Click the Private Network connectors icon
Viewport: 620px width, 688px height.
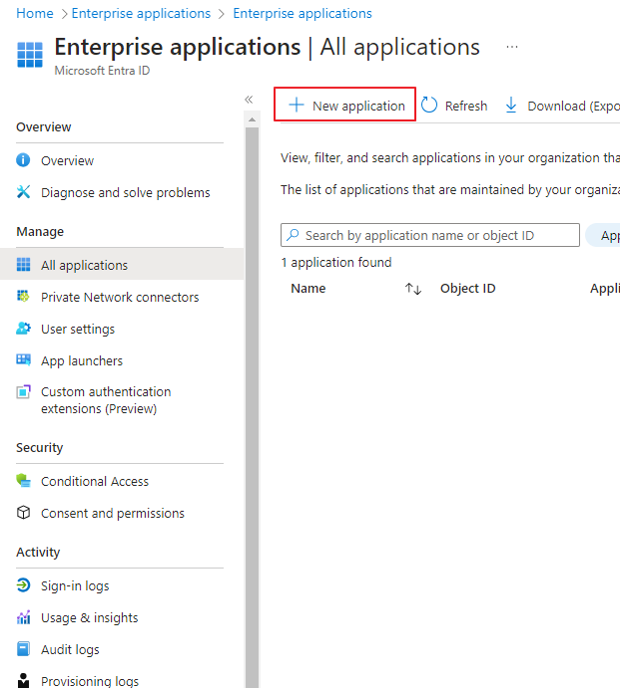24,297
